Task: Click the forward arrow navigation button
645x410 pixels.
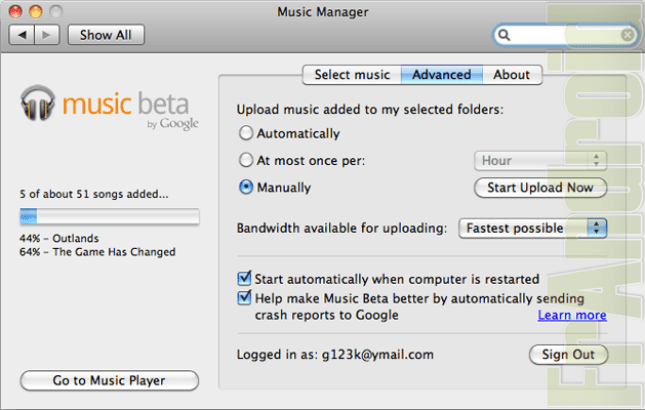Action: click(47, 35)
